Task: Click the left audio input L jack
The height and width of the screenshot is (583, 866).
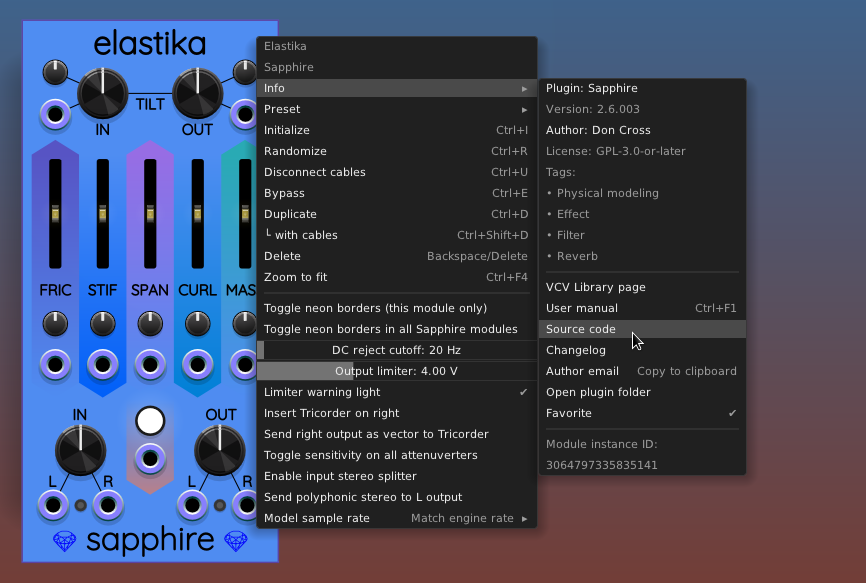Action: point(54,506)
